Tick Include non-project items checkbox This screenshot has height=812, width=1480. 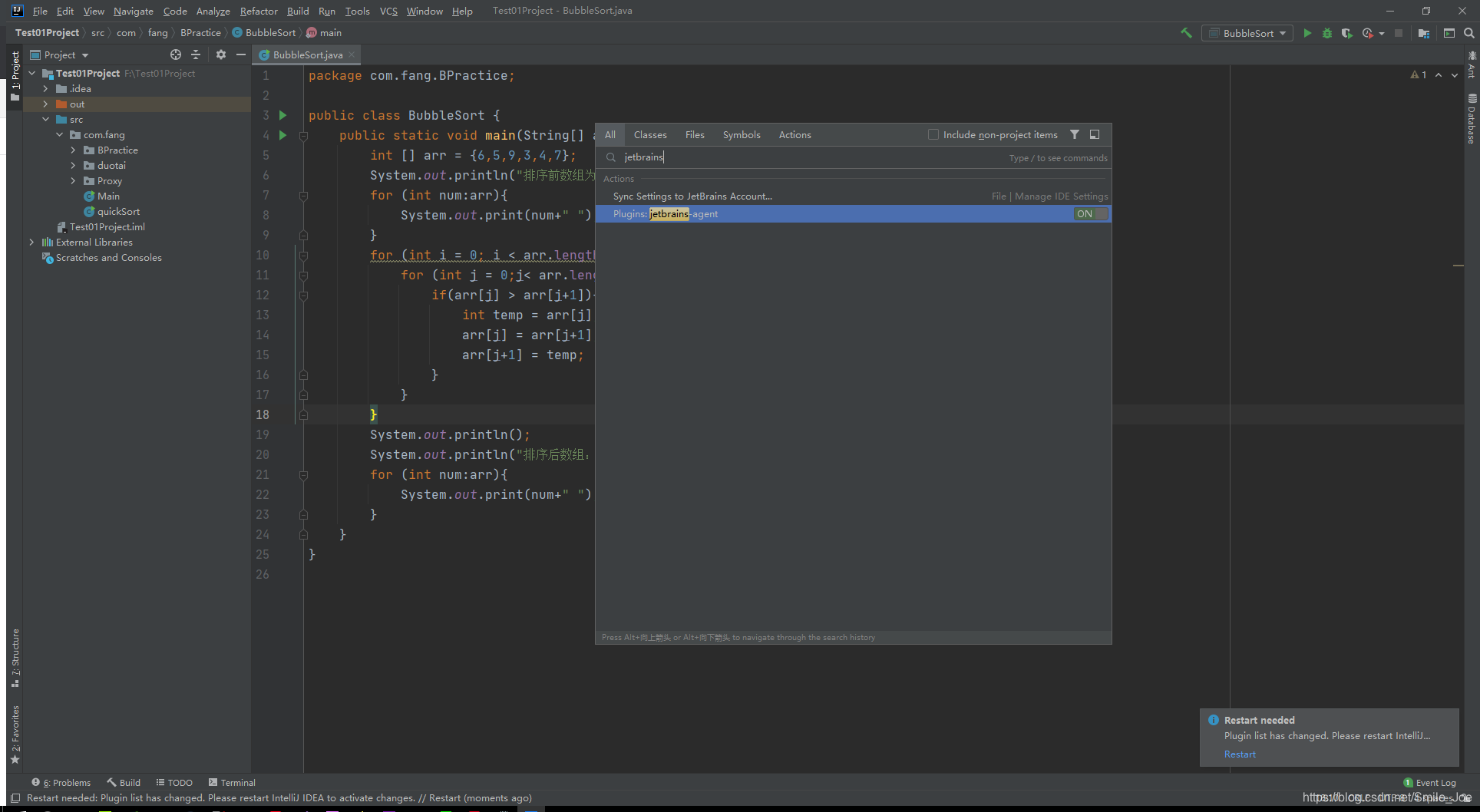point(933,134)
